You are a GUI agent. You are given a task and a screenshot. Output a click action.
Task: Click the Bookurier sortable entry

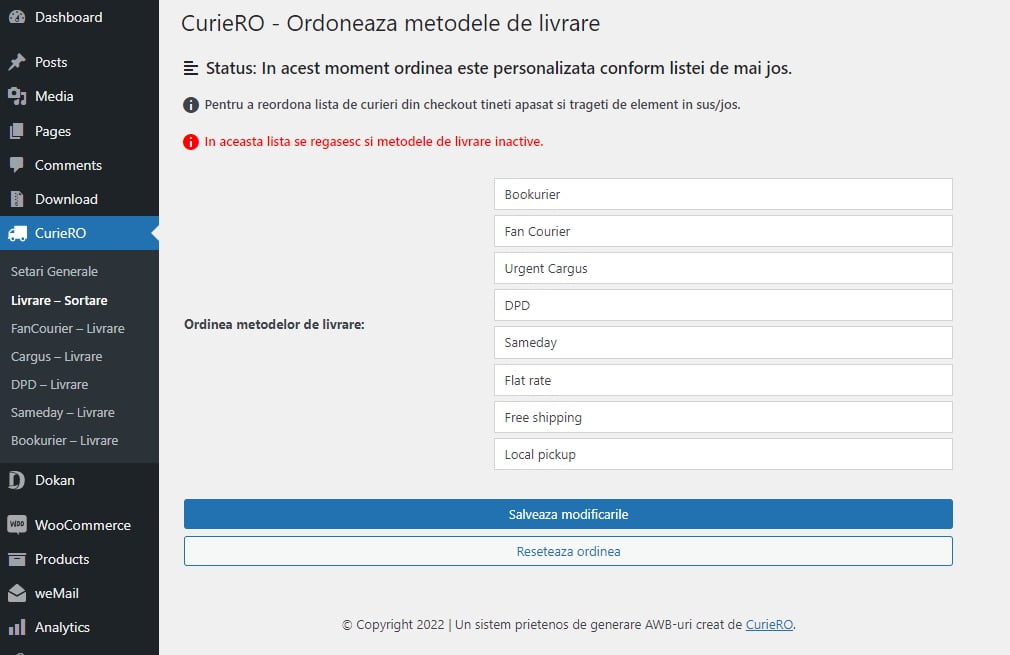pyautogui.click(x=722, y=194)
